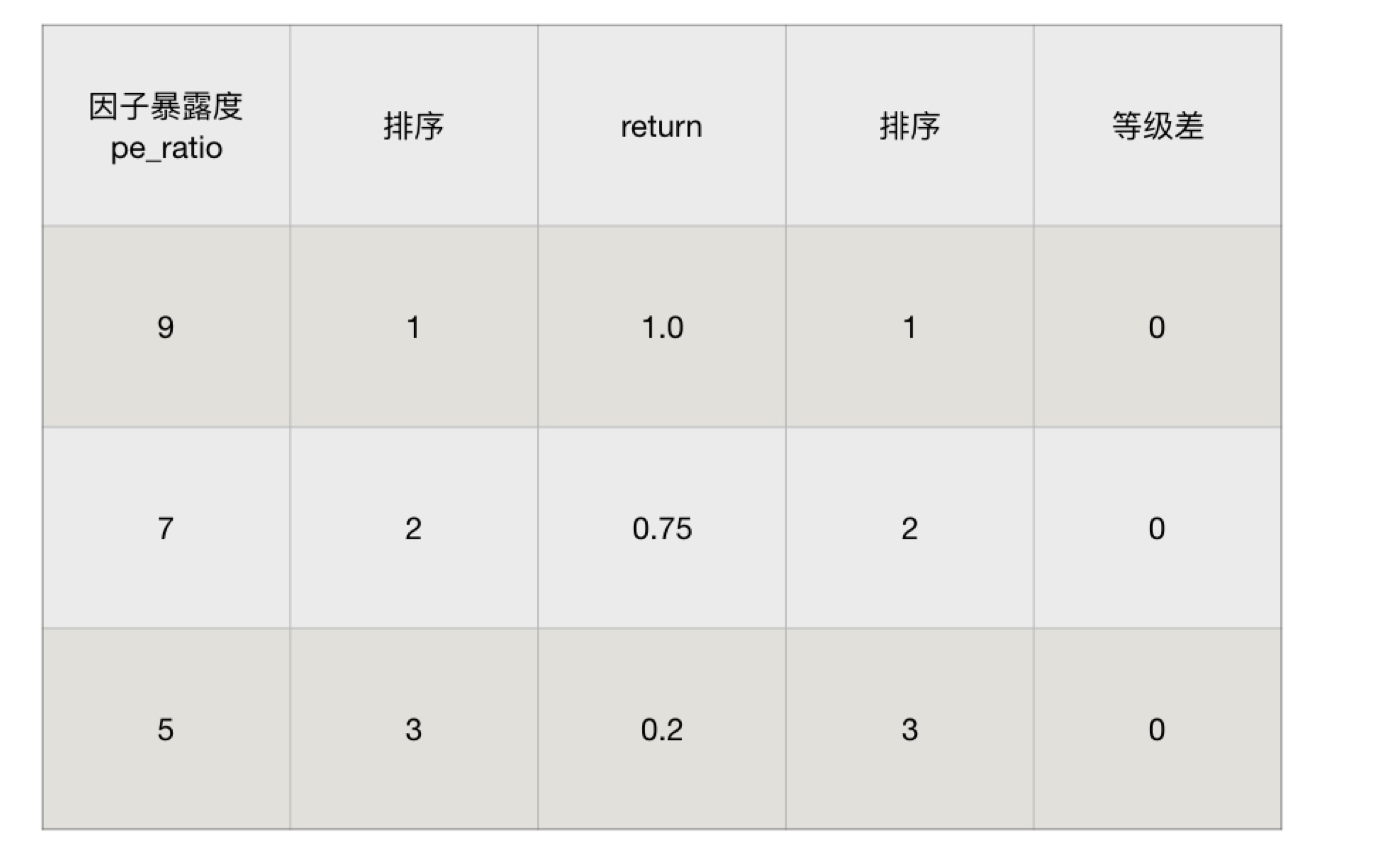Image resolution: width=1376 pixels, height=864 pixels.
Task: Click the return column header
Action: [x=661, y=127]
